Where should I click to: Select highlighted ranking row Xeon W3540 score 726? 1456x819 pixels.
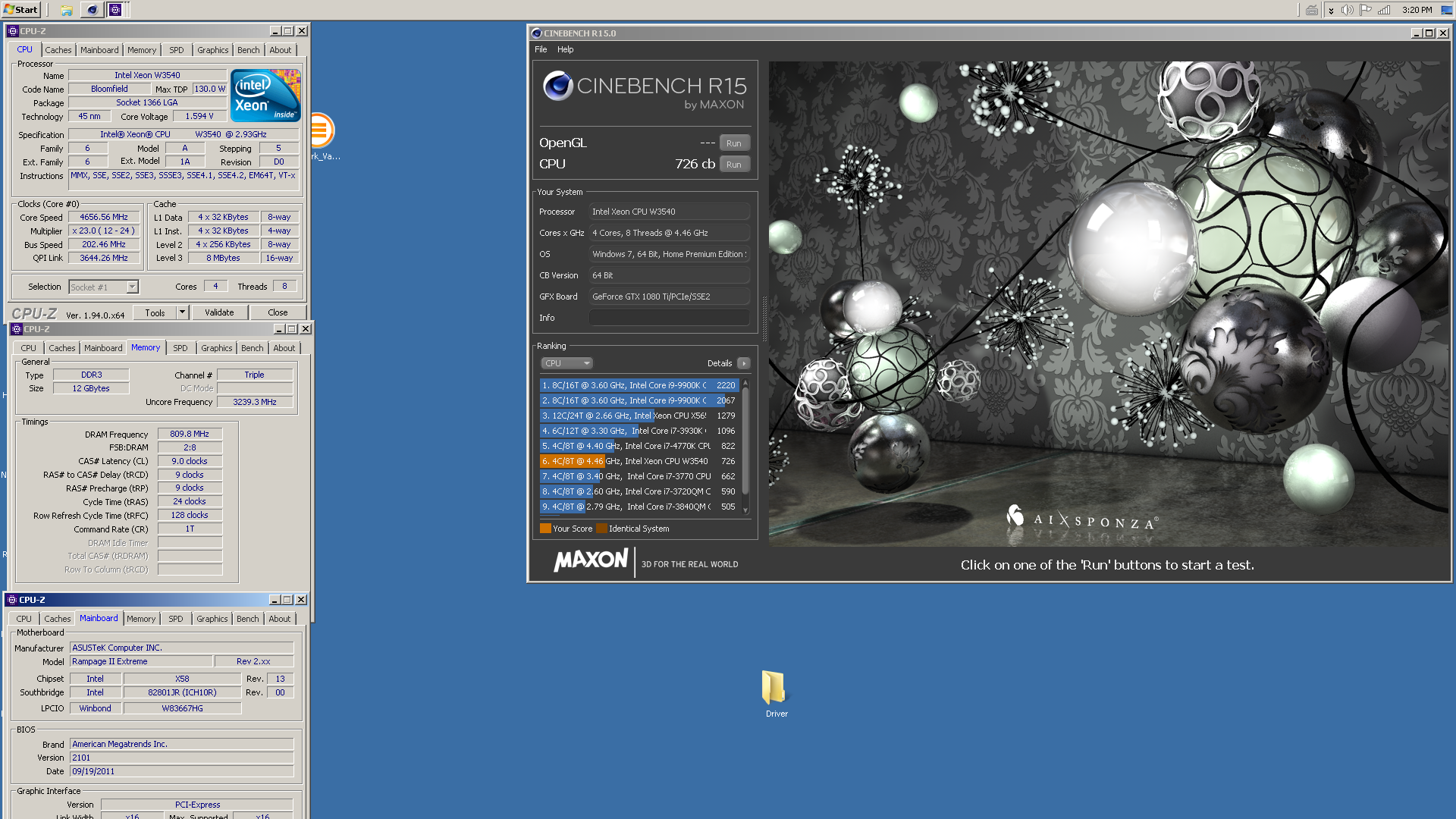tap(639, 461)
